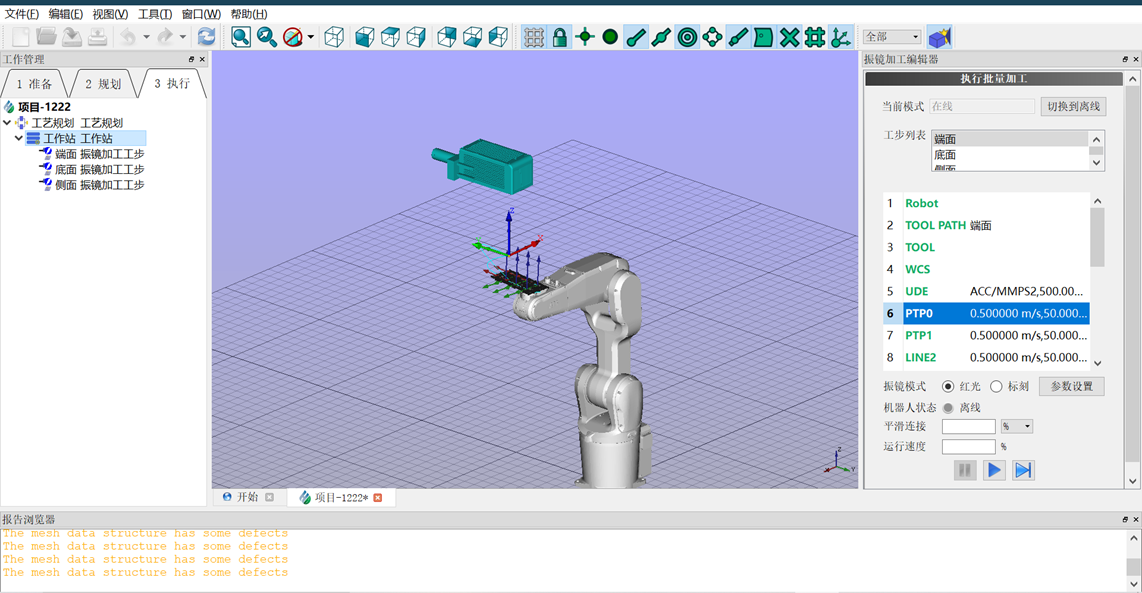Click the green X intersection snap icon

789,37
